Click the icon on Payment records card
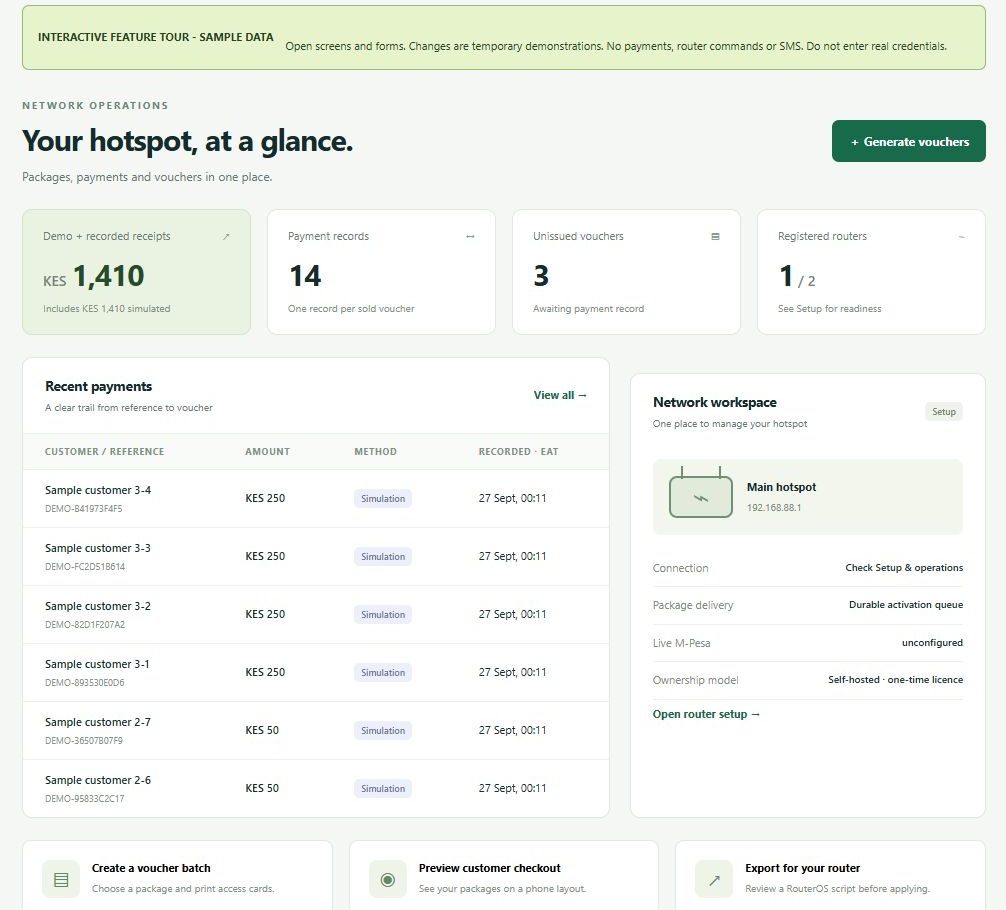Image resolution: width=1006 pixels, height=910 pixels. click(470, 237)
